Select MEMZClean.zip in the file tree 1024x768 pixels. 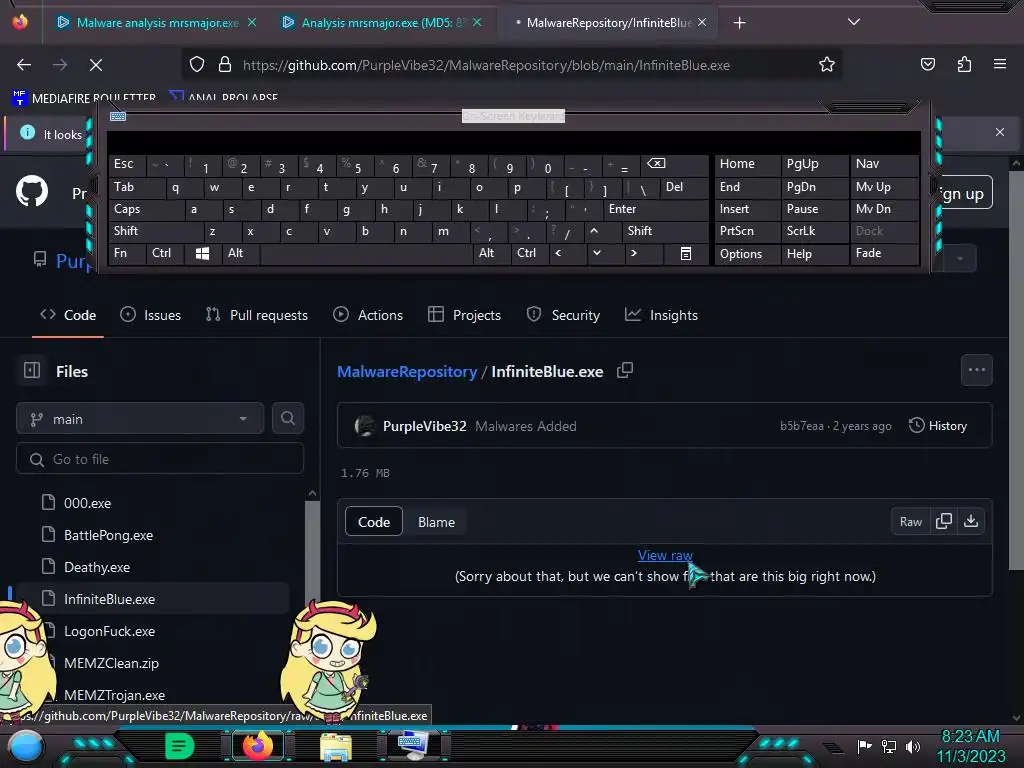(112, 664)
